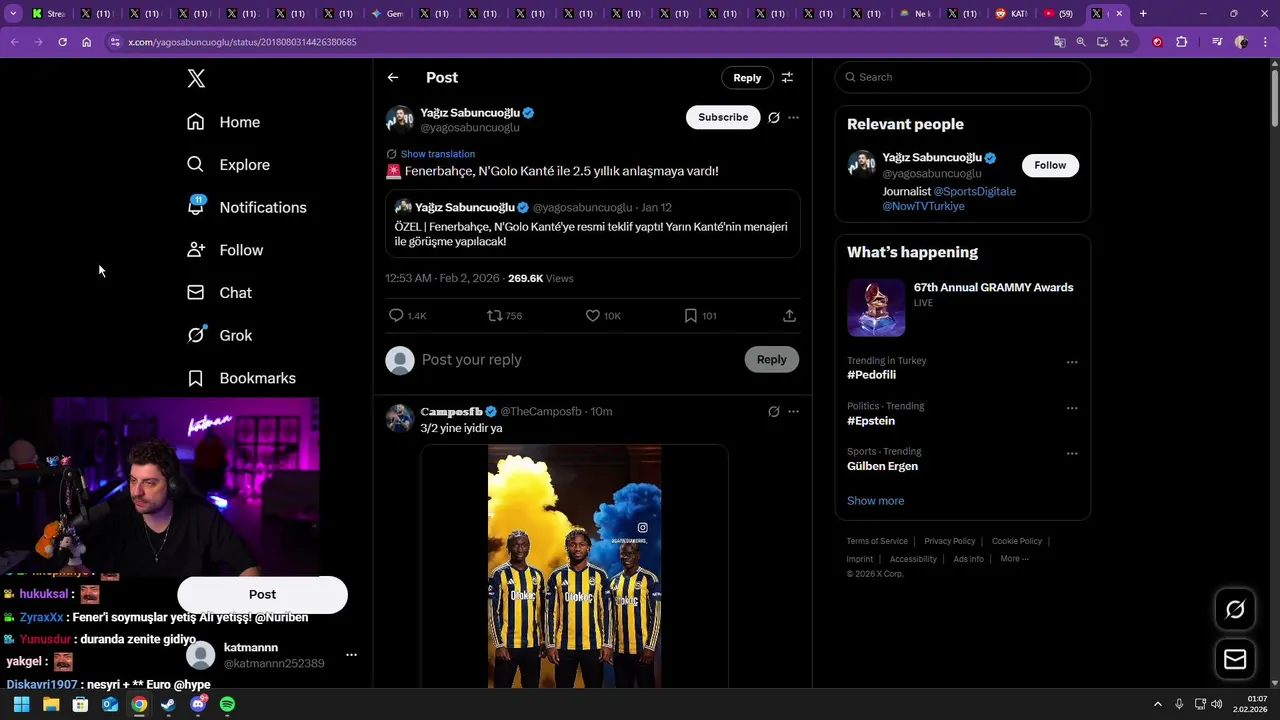This screenshot has width=1280, height=720.
Task: Switch to YouTube tab showing (59)
Action: pos(1059,14)
